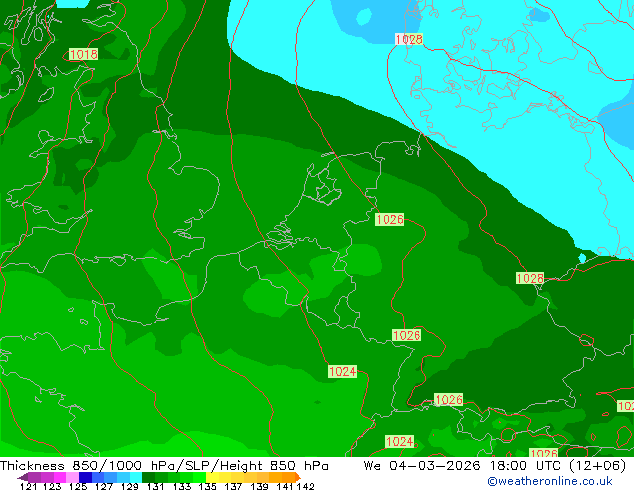Screen dimensions: 634x490
Task: Select the 1028 isobar label above Denmark
Action: (409, 39)
